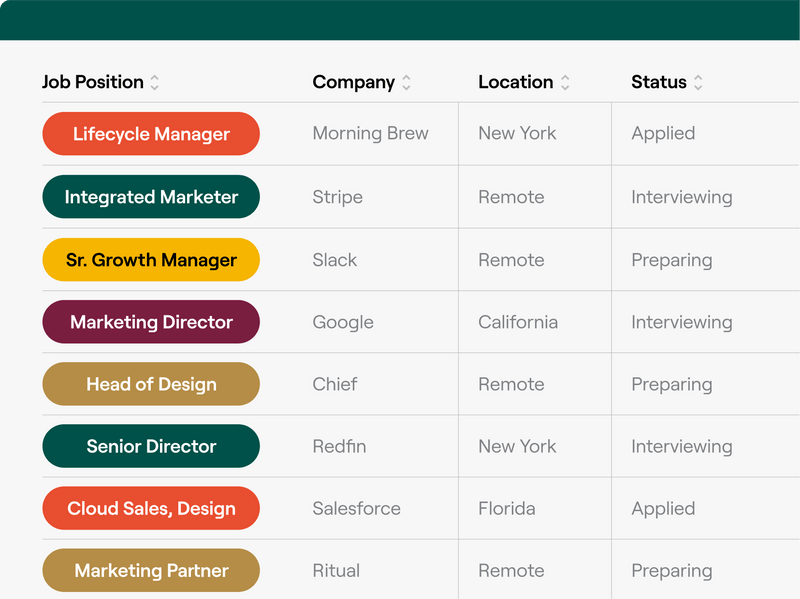
Task: Select the Interviewing status for Google
Action: [681, 321]
